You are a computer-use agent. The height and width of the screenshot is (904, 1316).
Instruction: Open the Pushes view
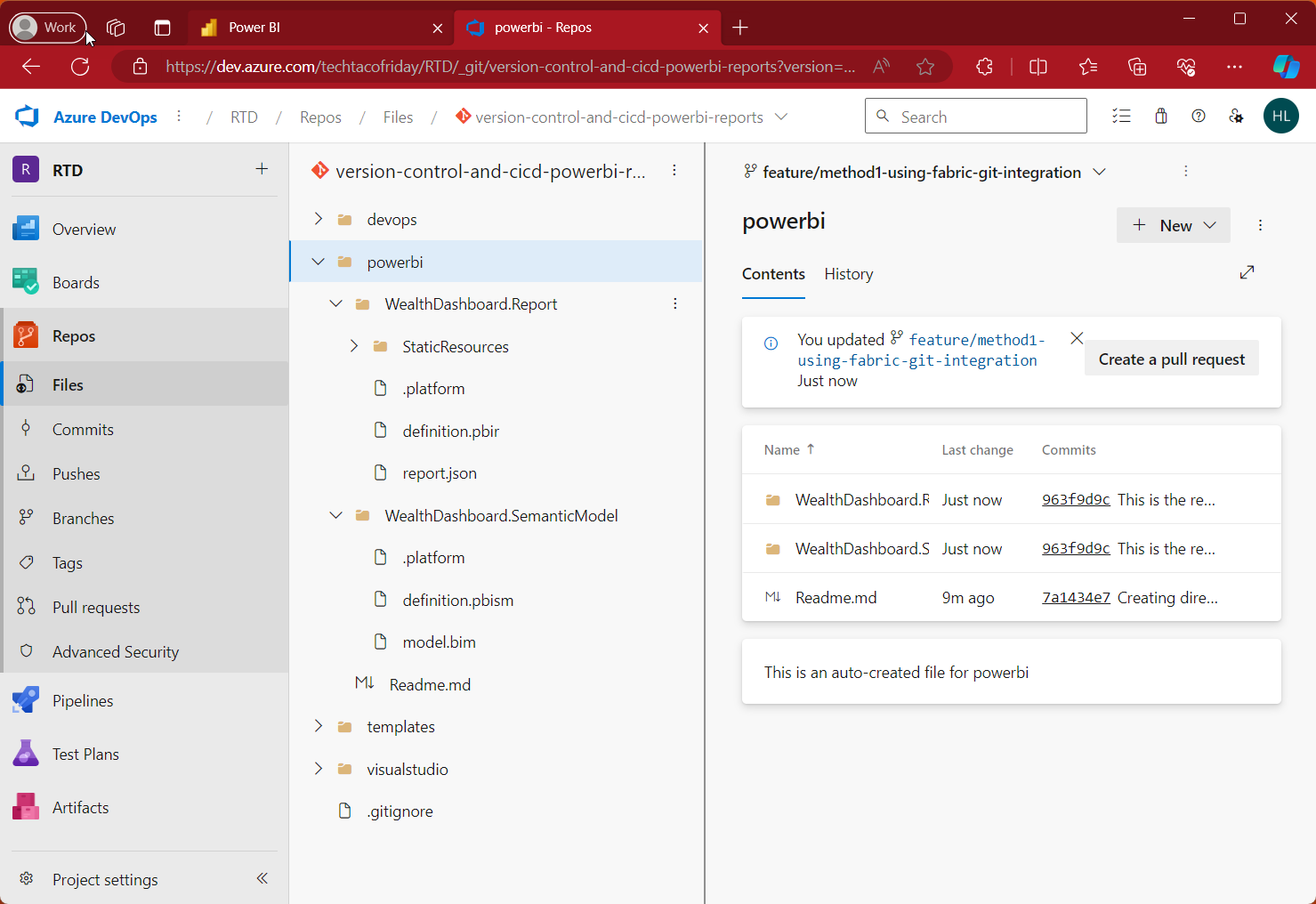point(75,473)
